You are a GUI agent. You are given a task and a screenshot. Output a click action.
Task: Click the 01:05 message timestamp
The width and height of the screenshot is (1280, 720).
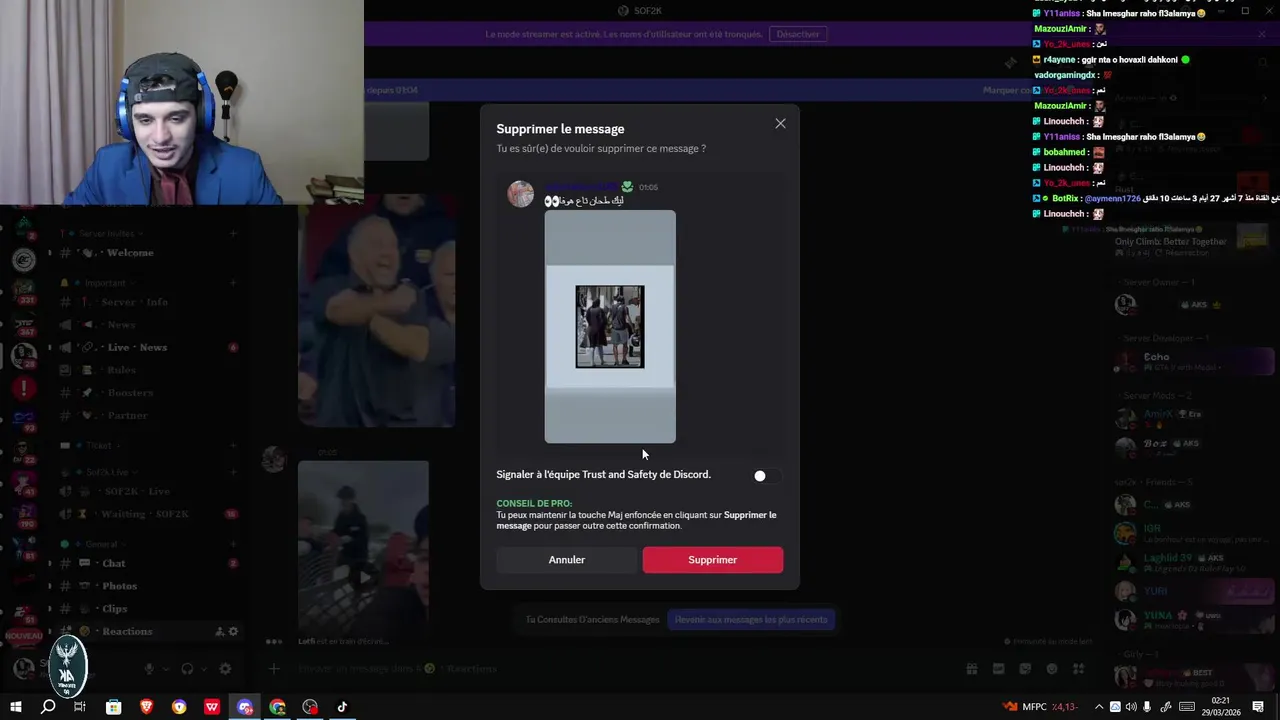point(648,187)
